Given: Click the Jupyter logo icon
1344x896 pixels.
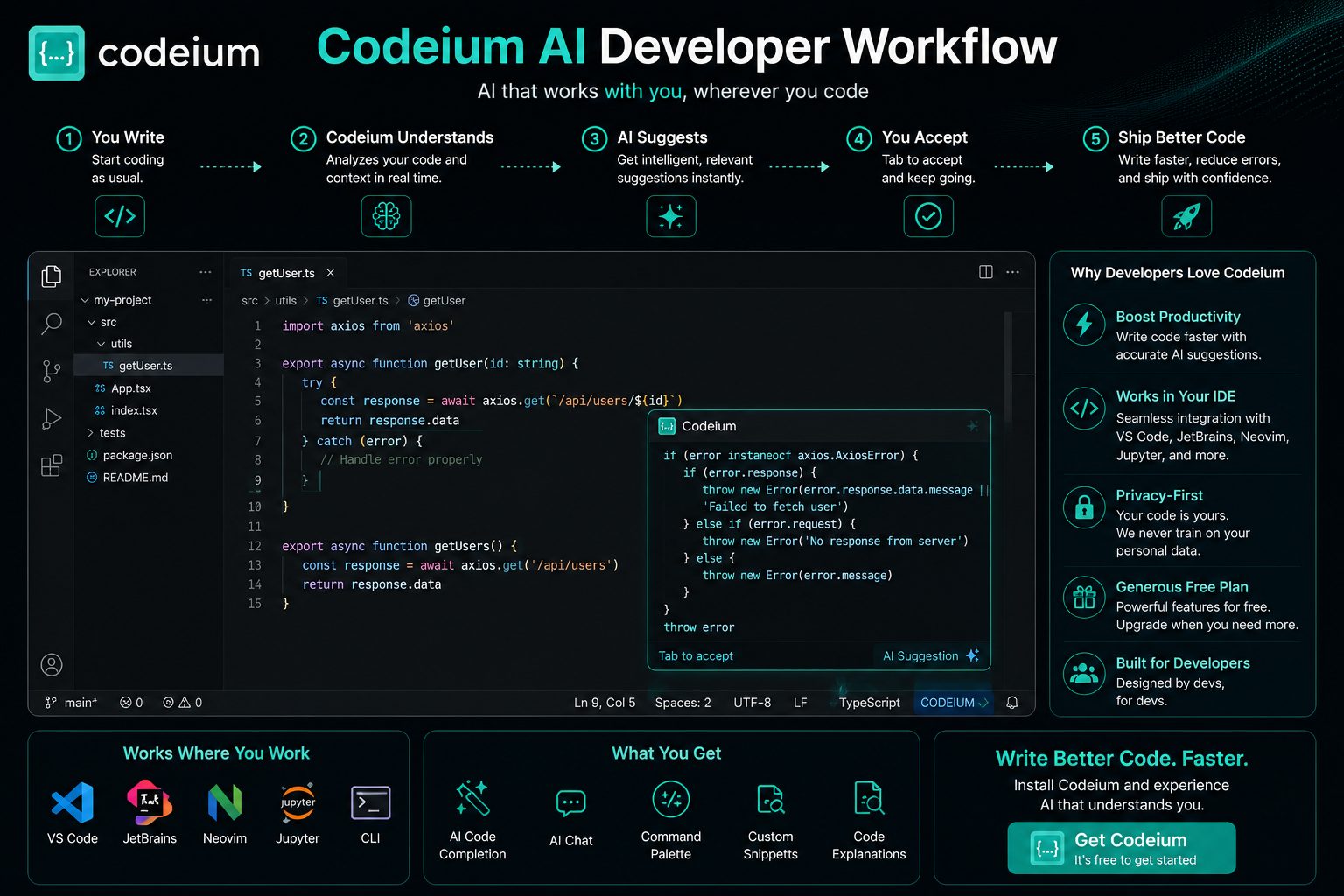Looking at the screenshot, I should point(297,802).
